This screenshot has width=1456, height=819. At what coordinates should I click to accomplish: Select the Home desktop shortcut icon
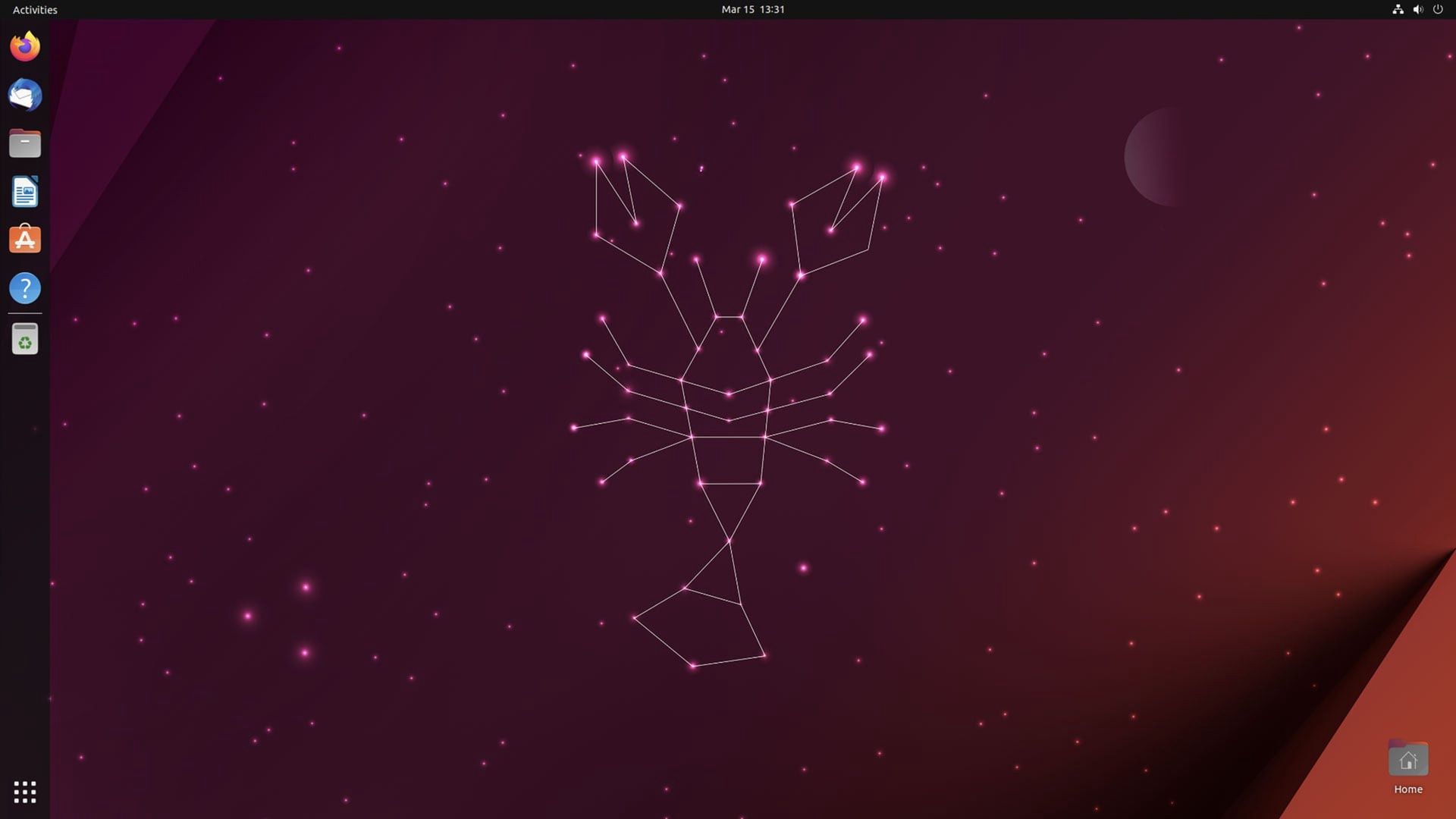(x=1408, y=758)
